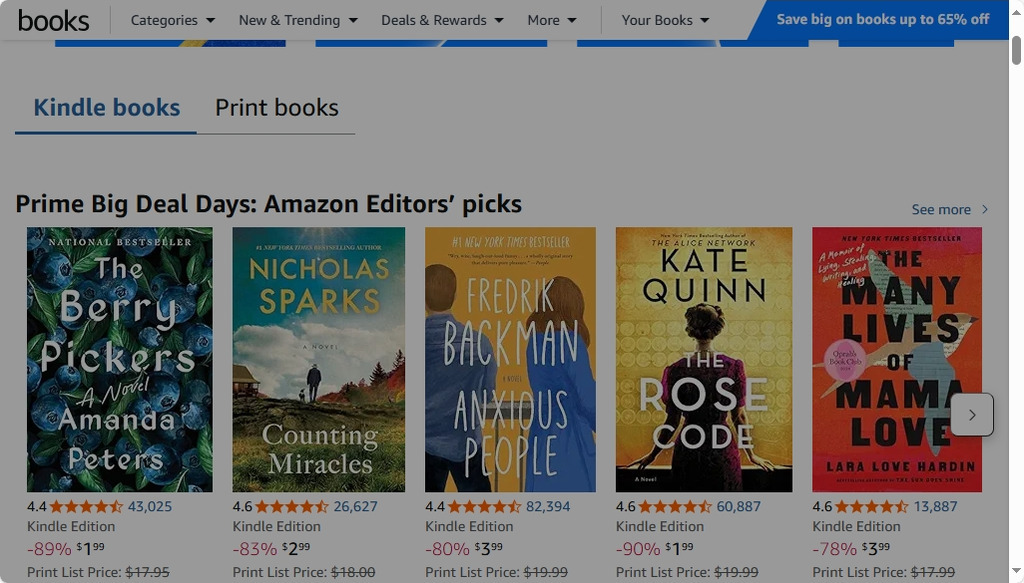The width and height of the screenshot is (1024, 583).
Task: Open the New & Trending dropdown
Action: coord(297,20)
